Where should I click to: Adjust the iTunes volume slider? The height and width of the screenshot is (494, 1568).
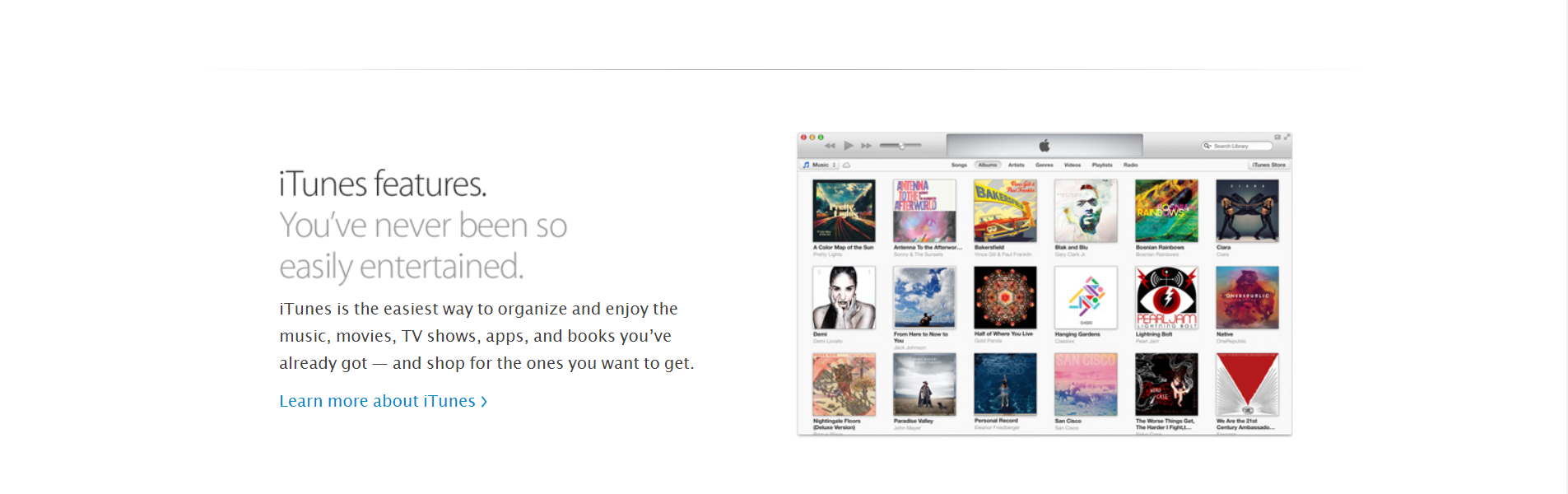(x=901, y=146)
